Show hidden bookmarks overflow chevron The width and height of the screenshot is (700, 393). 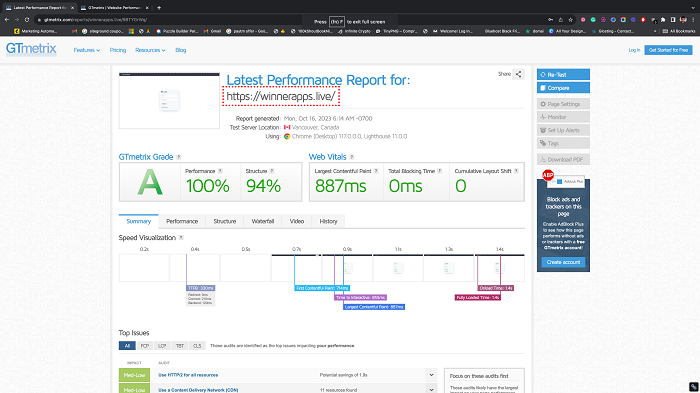click(655, 31)
